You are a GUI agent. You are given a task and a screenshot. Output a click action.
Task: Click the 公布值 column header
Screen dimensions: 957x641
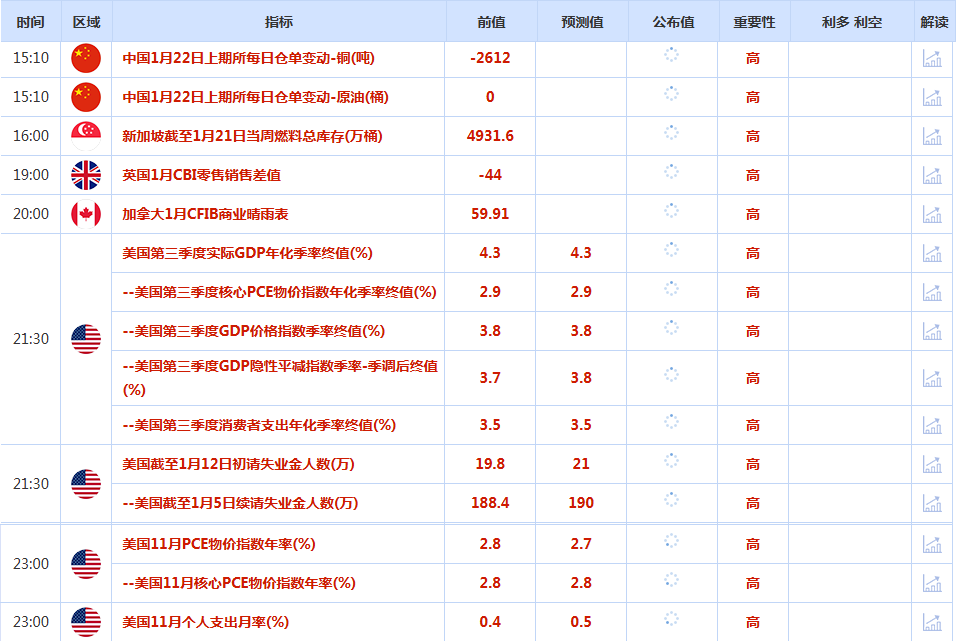tap(672, 21)
